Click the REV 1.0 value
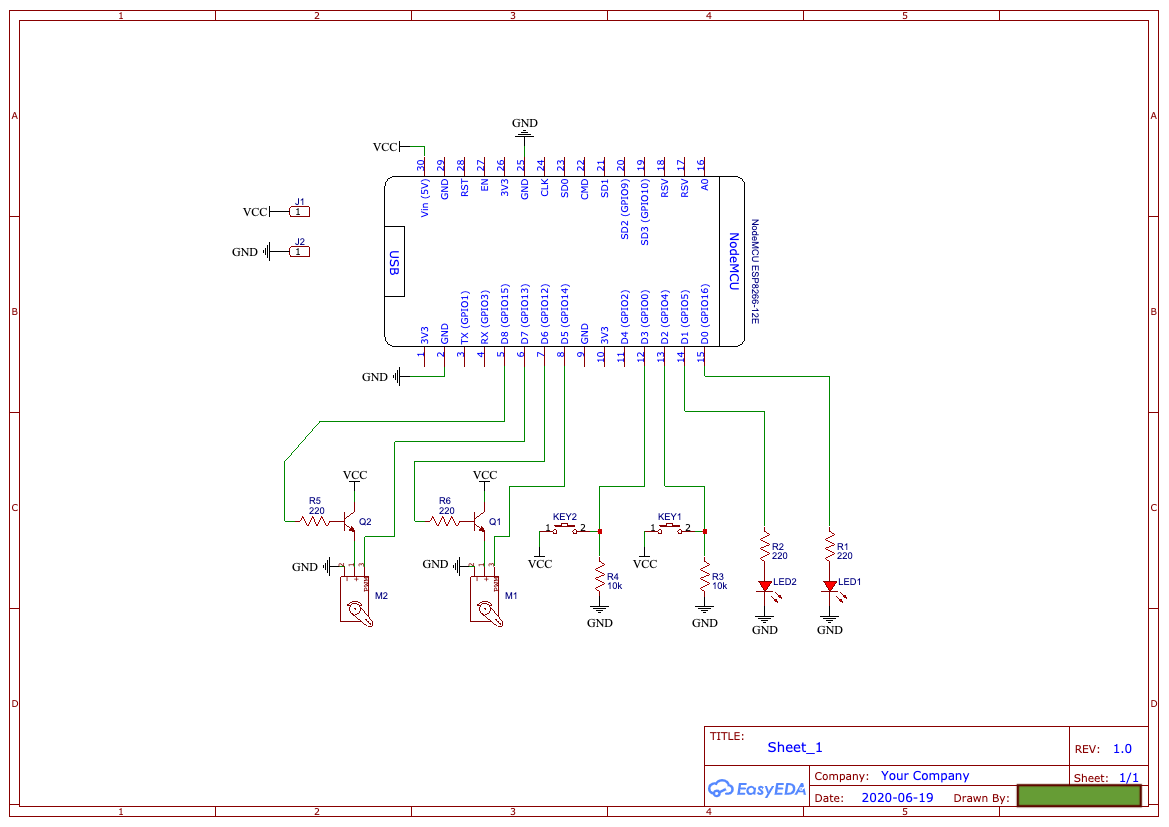 click(x=1121, y=748)
